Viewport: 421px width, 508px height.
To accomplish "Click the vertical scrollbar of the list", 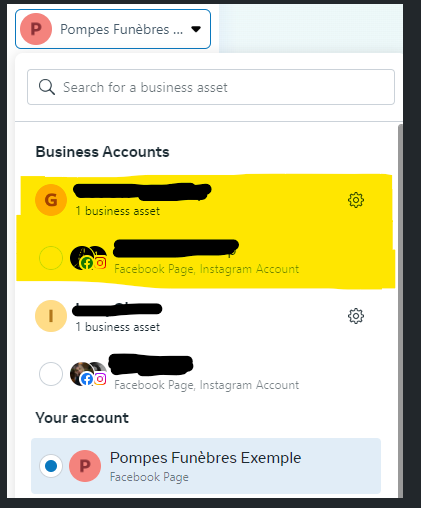I will pyautogui.click(x=400, y=310).
